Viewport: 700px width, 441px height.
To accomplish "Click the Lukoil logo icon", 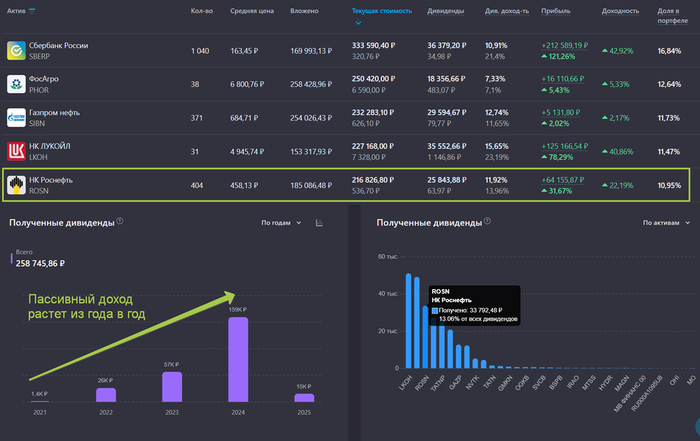I will click(x=16, y=152).
